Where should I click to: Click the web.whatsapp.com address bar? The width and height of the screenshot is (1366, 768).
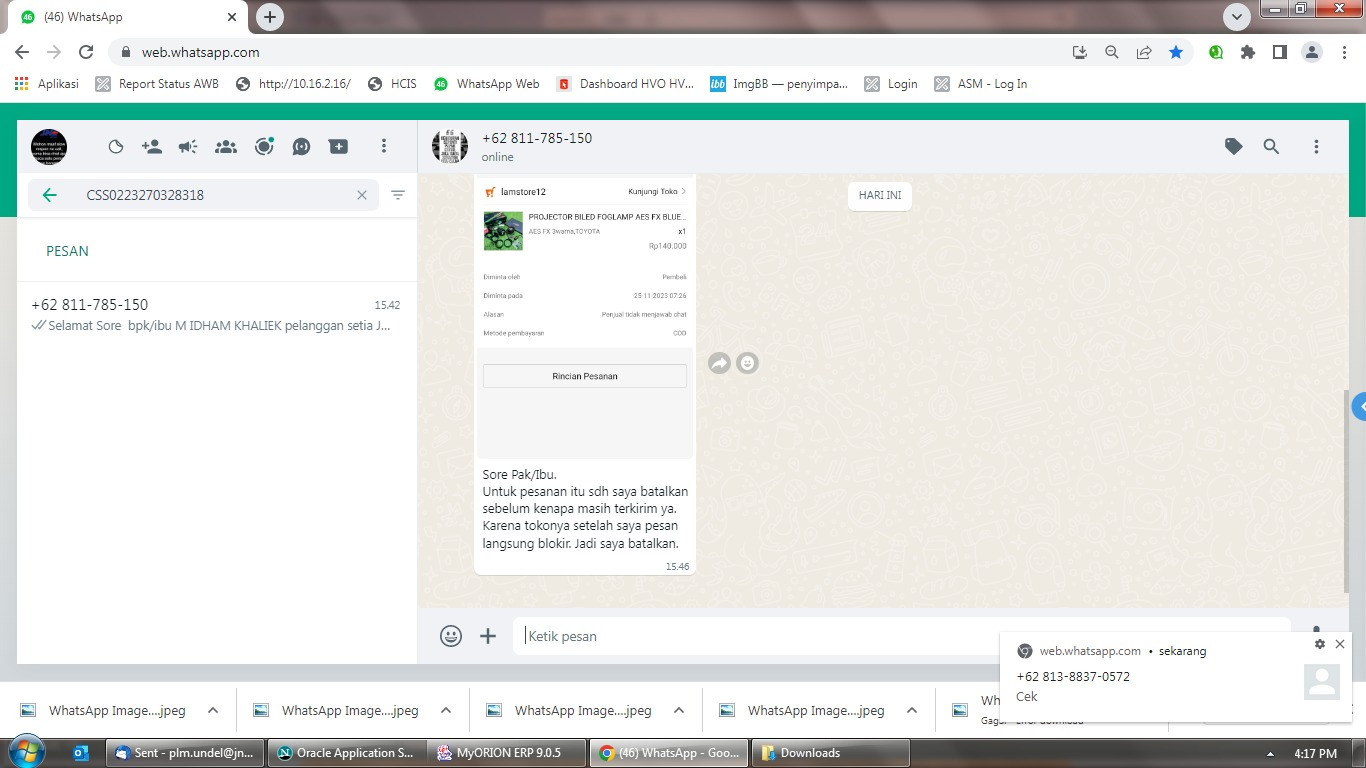(x=590, y=52)
